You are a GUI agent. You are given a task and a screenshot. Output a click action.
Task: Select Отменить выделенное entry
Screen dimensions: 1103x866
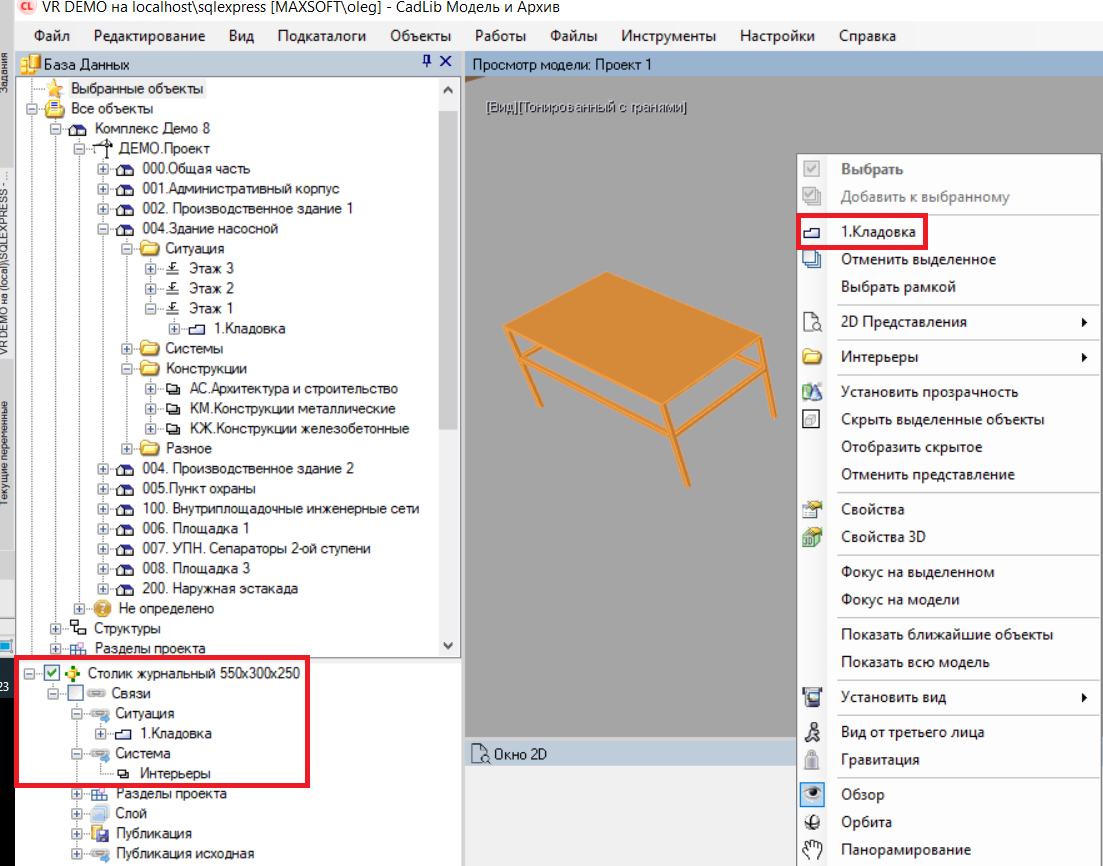point(917,259)
